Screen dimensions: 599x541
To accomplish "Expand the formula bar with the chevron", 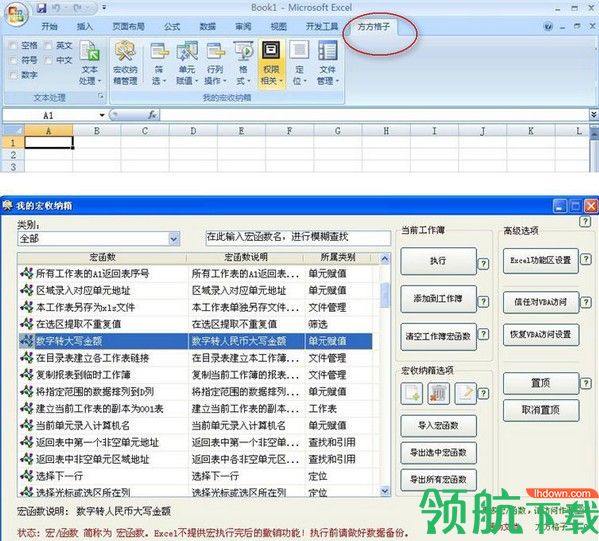I will [x=593, y=114].
